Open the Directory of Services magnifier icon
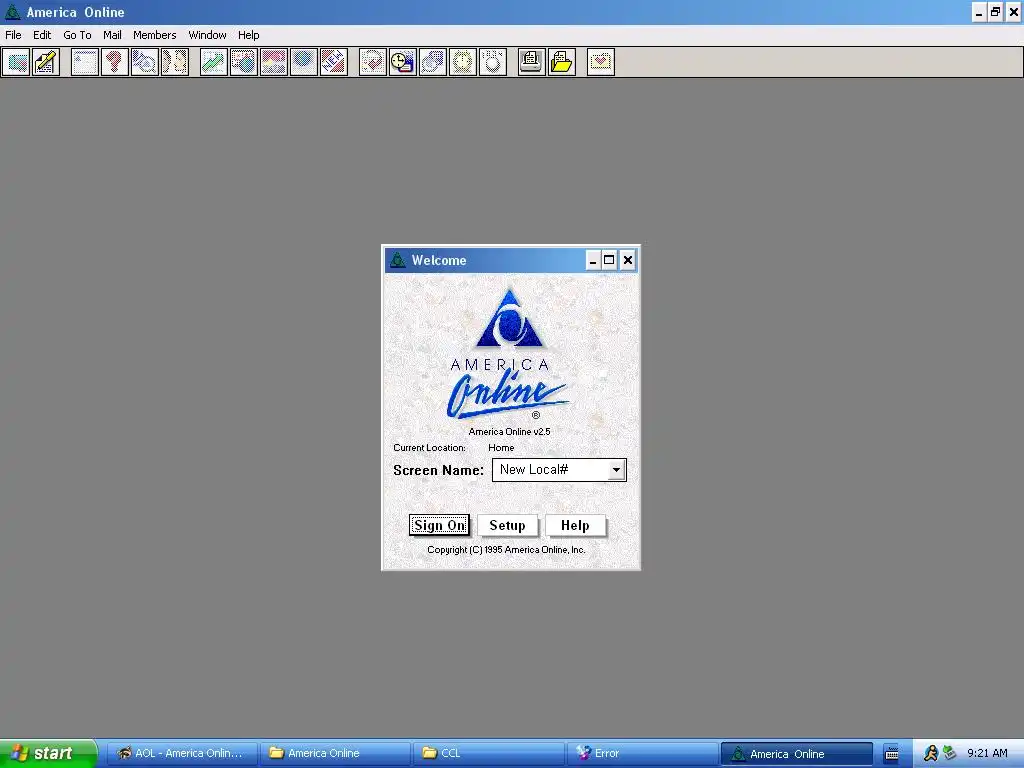The image size is (1024, 768). pos(145,62)
